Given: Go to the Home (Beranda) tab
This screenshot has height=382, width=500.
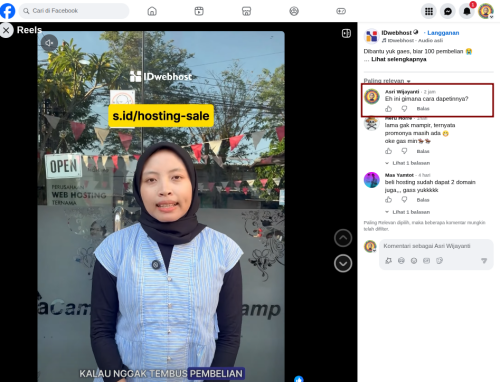Looking at the screenshot, I should tap(152, 11).
